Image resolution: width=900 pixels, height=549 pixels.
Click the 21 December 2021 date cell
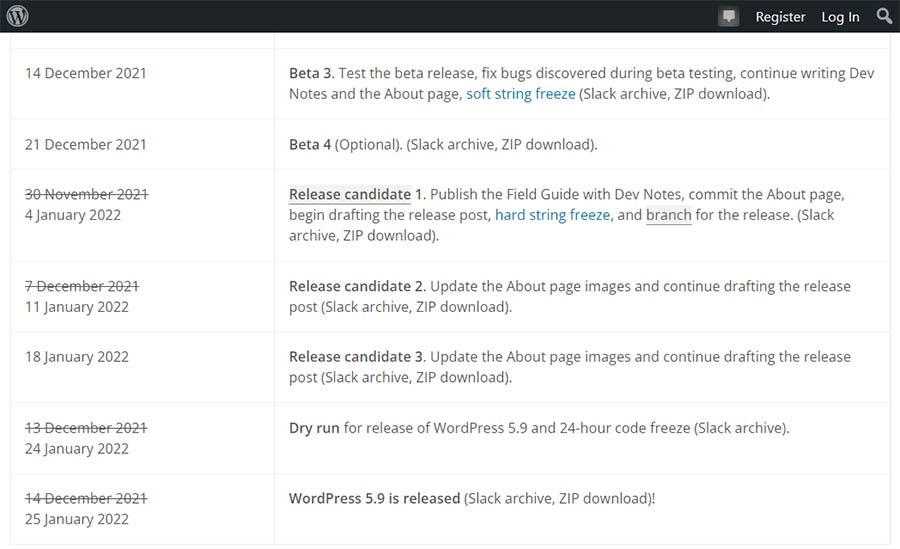pos(86,144)
